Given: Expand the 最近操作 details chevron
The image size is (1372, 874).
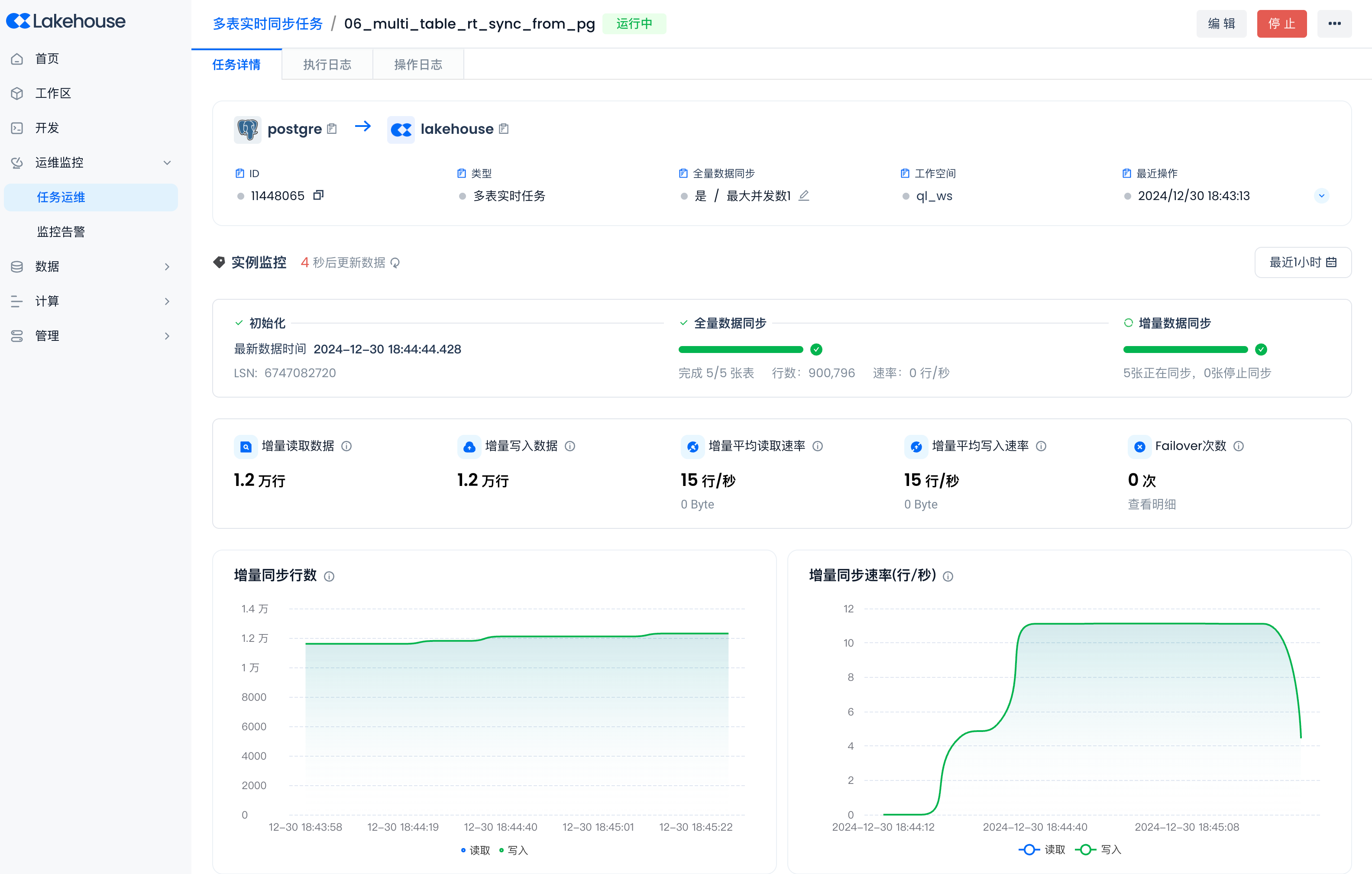Looking at the screenshot, I should pos(1322,195).
